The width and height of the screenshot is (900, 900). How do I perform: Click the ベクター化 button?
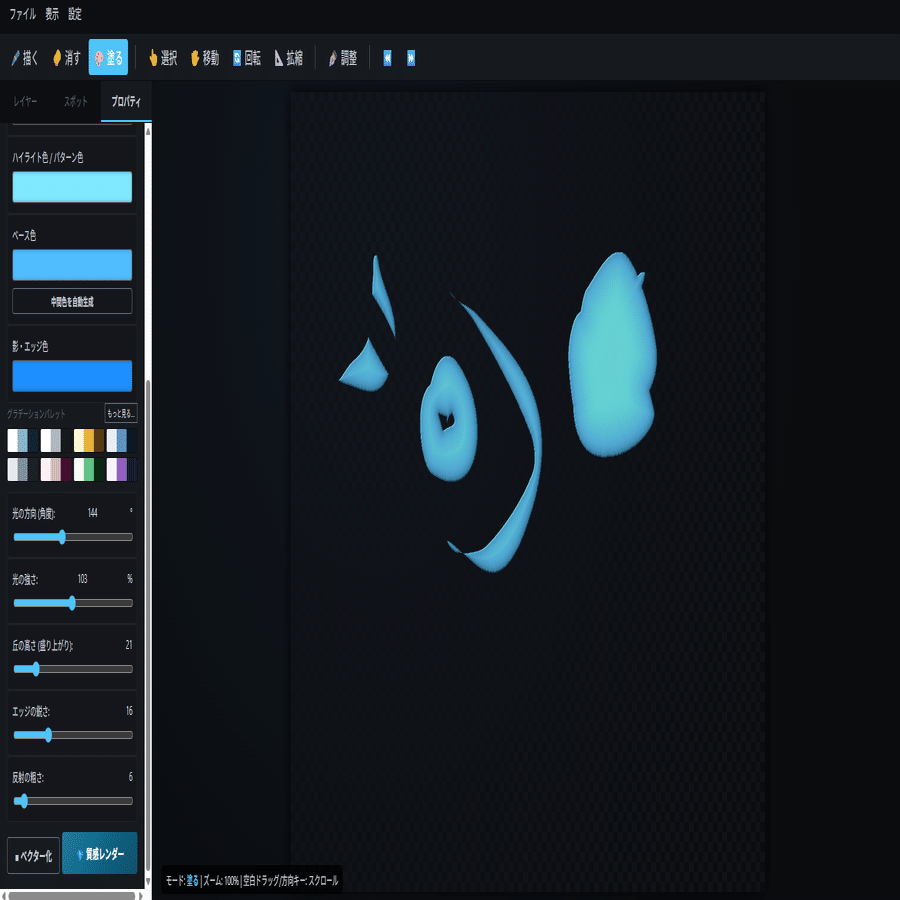point(33,856)
